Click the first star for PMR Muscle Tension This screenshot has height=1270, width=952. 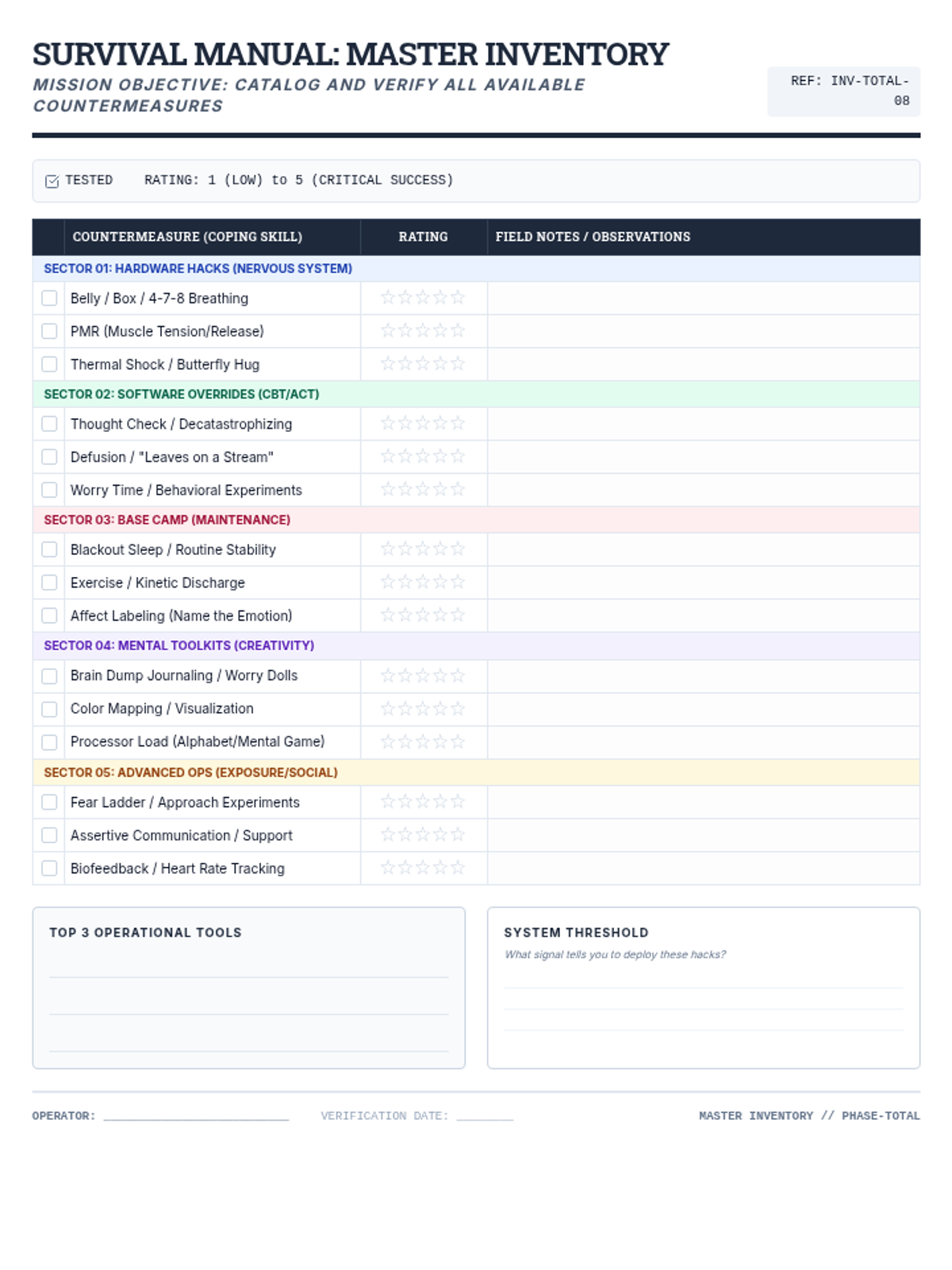pos(388,331)
